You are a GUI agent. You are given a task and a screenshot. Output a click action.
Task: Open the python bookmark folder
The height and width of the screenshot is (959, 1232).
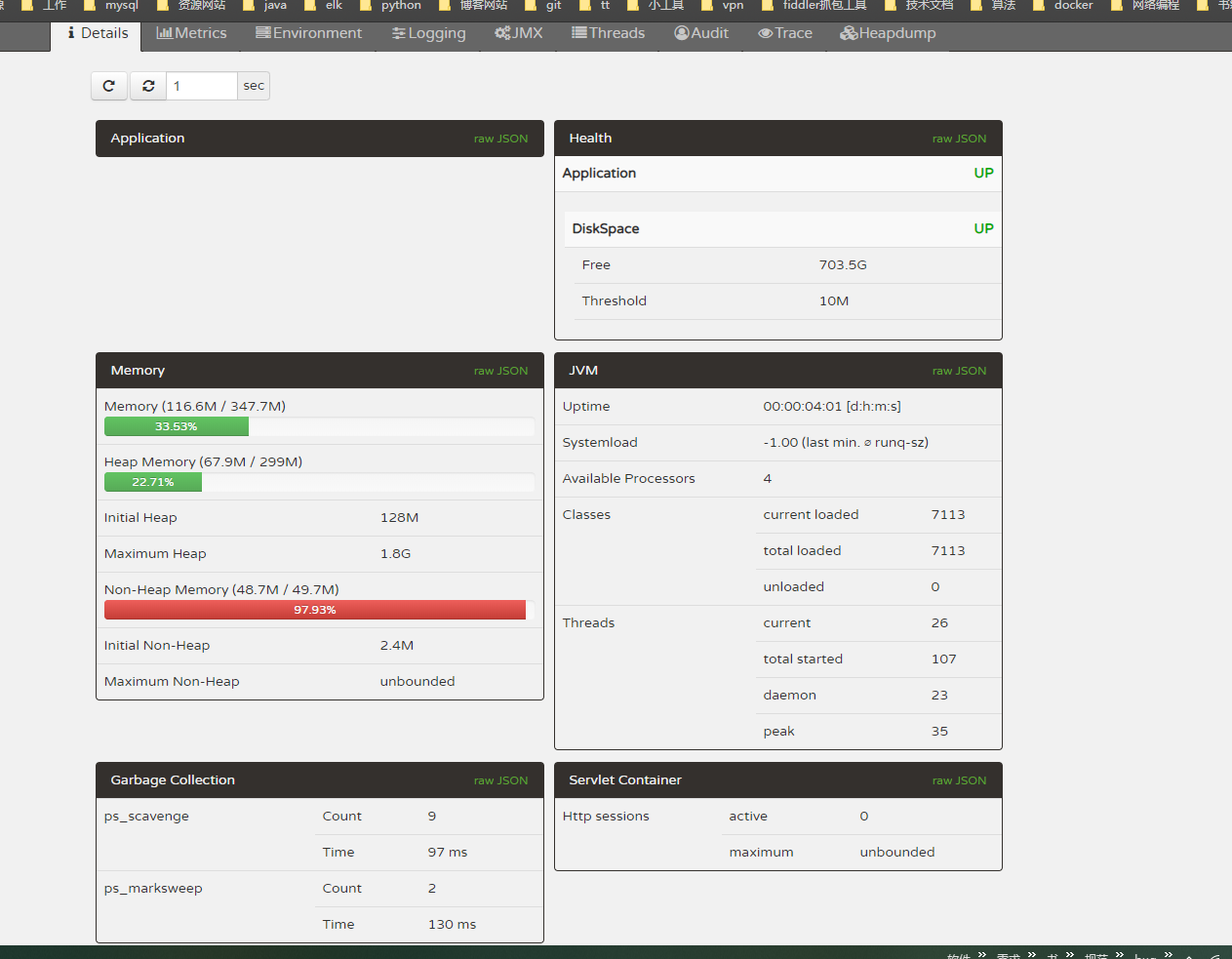pos(390,6)
